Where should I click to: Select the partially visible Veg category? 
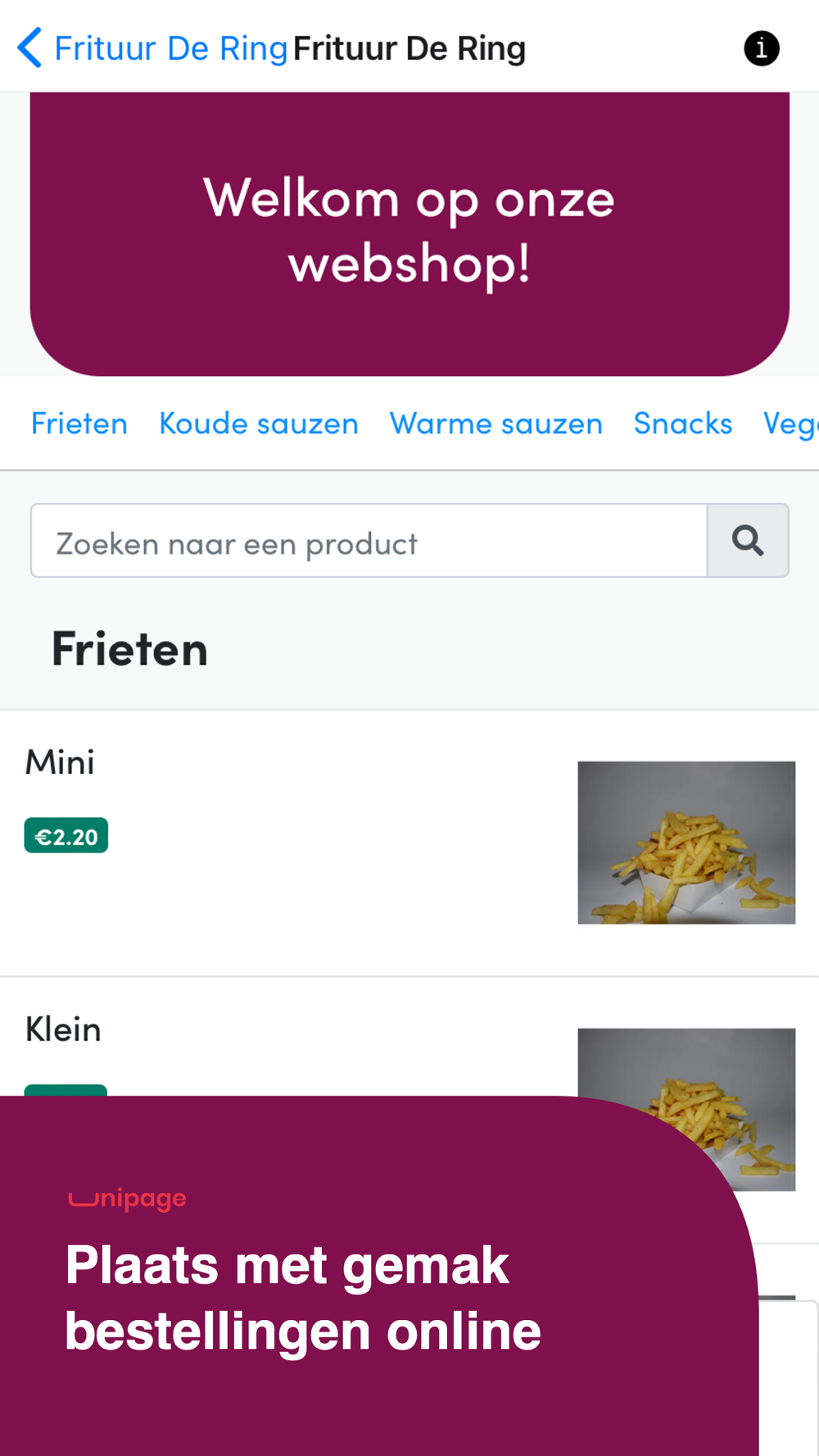click(790, 425)
